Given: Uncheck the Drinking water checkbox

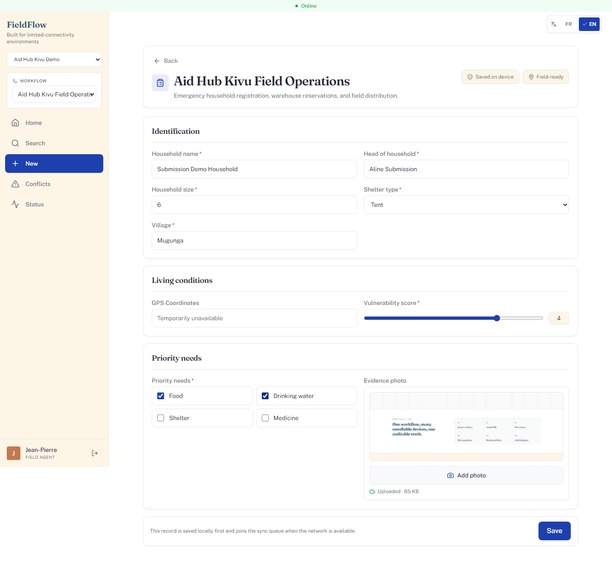Looking at the screenshot, I should click(265, 396).
